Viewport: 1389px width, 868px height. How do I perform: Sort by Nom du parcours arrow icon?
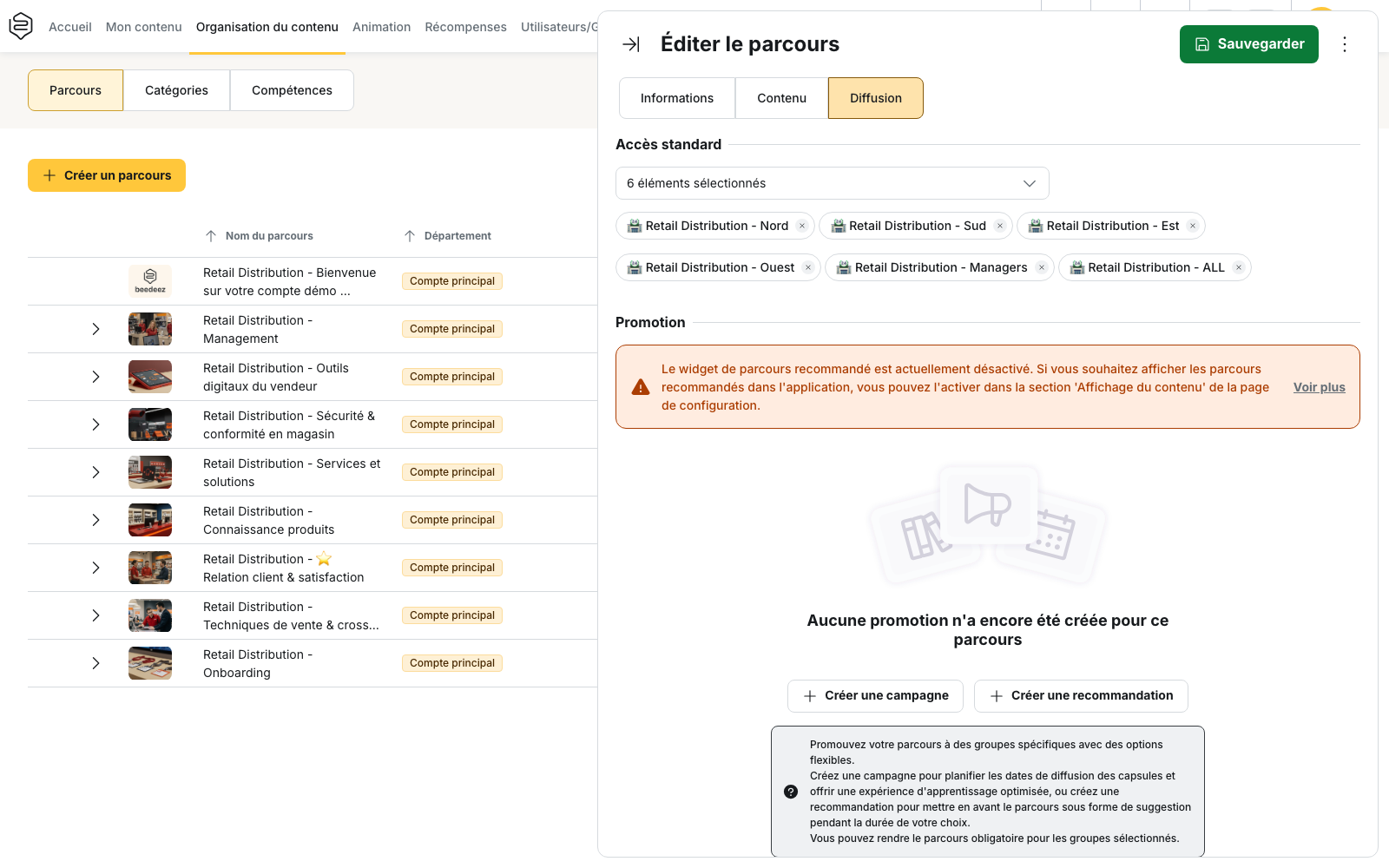pyautogui.click(x=211, y=236)
